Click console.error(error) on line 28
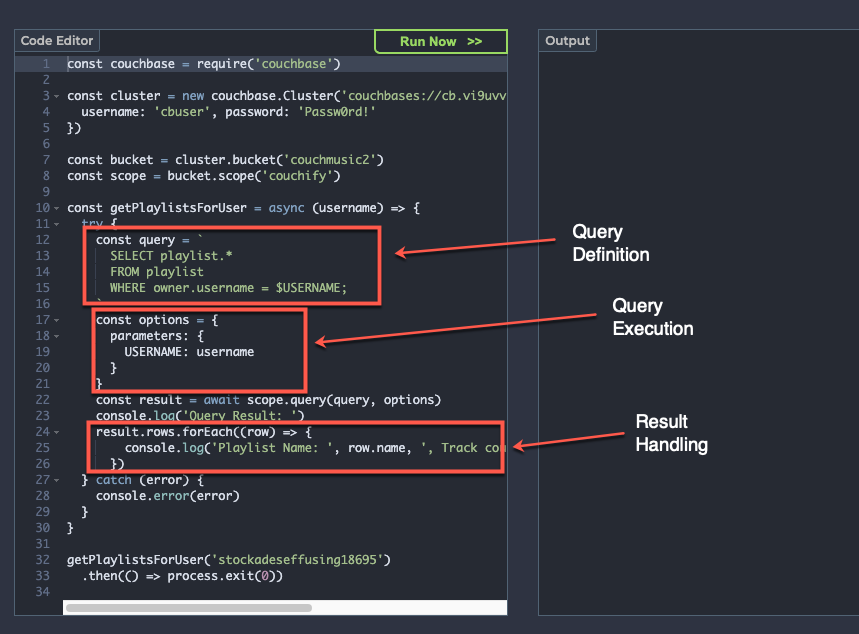This screenshot has height=634, width=859. (168, 496)
